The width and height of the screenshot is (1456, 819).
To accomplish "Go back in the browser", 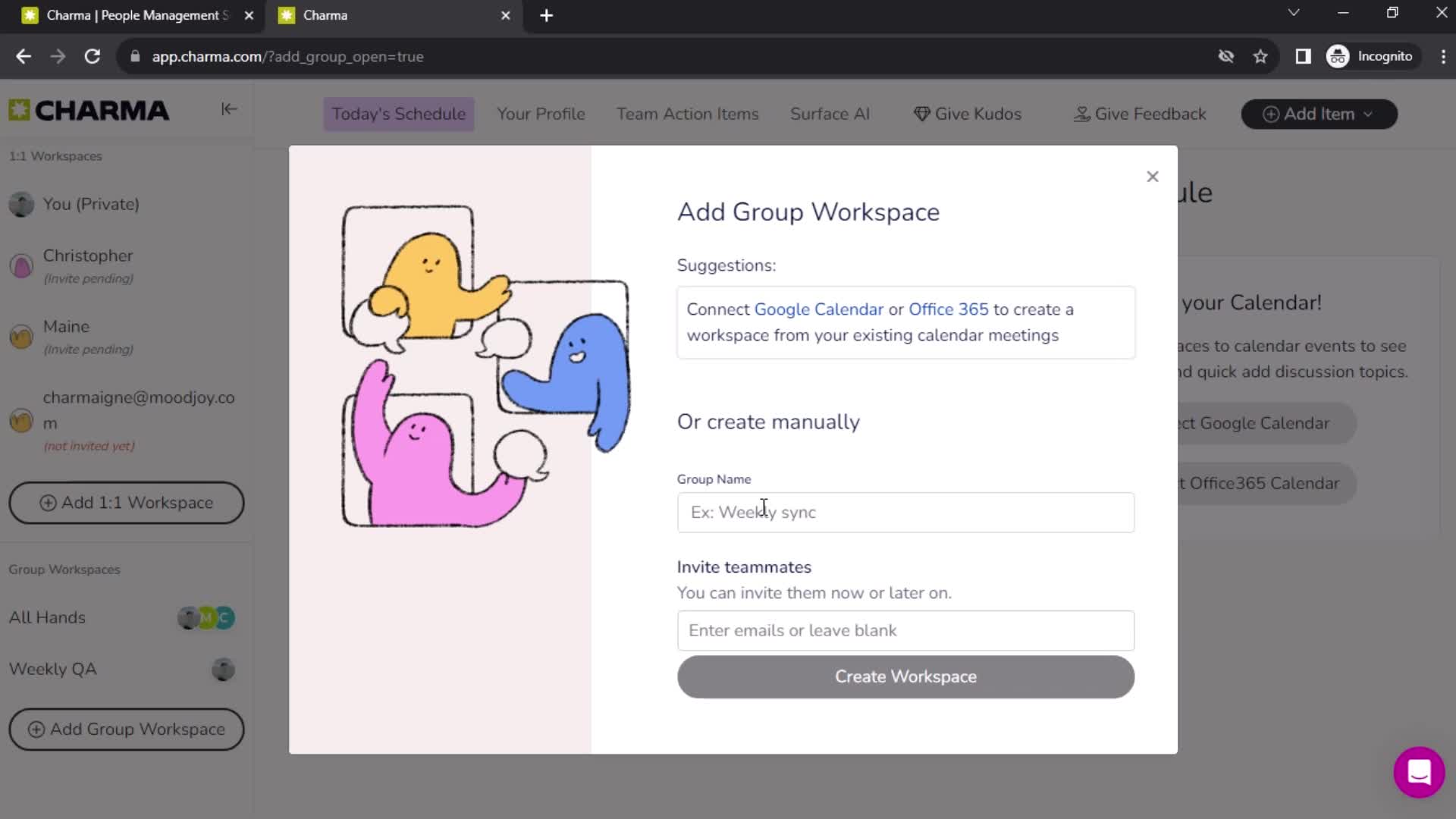I will tap(24, 56).
